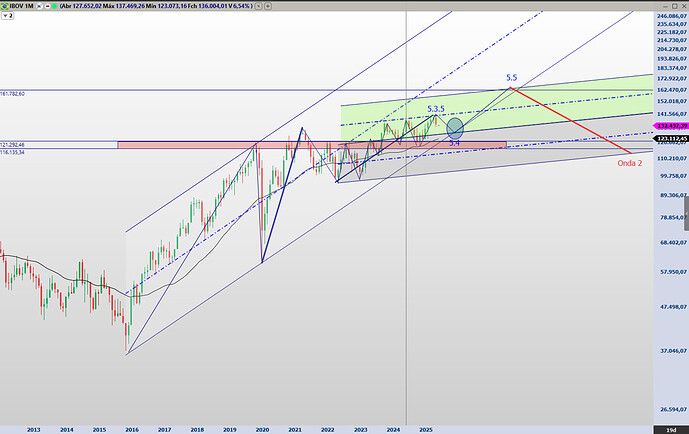Select the Onda 2 text annotation
Viewport: 689px width, 434px height.
tap(629, 162)
